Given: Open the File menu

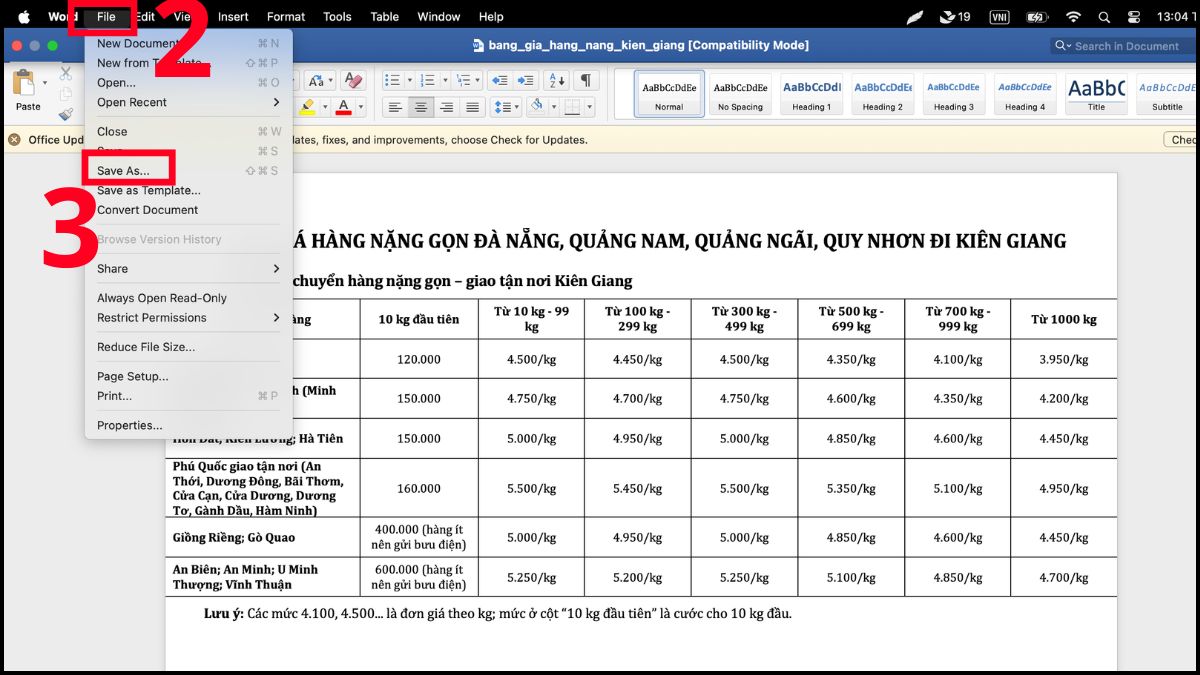Looking at the screenshot, I should pos(106,17).
